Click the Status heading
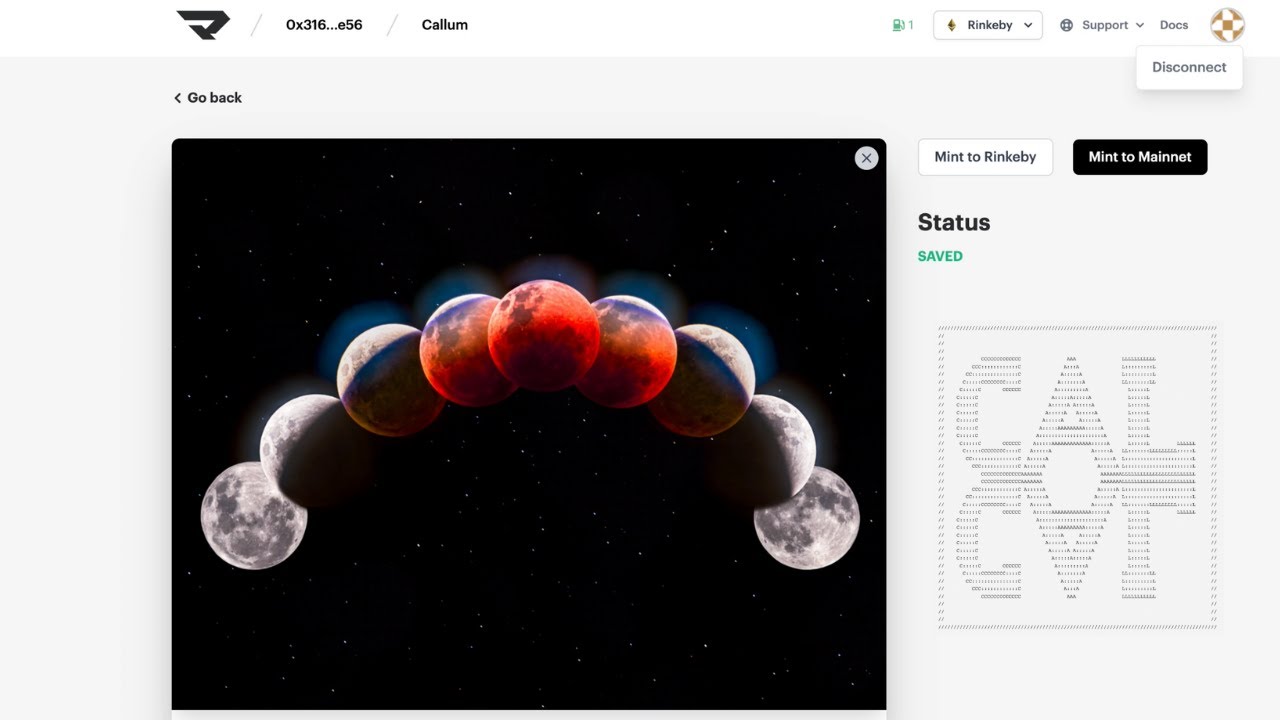Screen dimensions: 1280x720 [954, 222]
